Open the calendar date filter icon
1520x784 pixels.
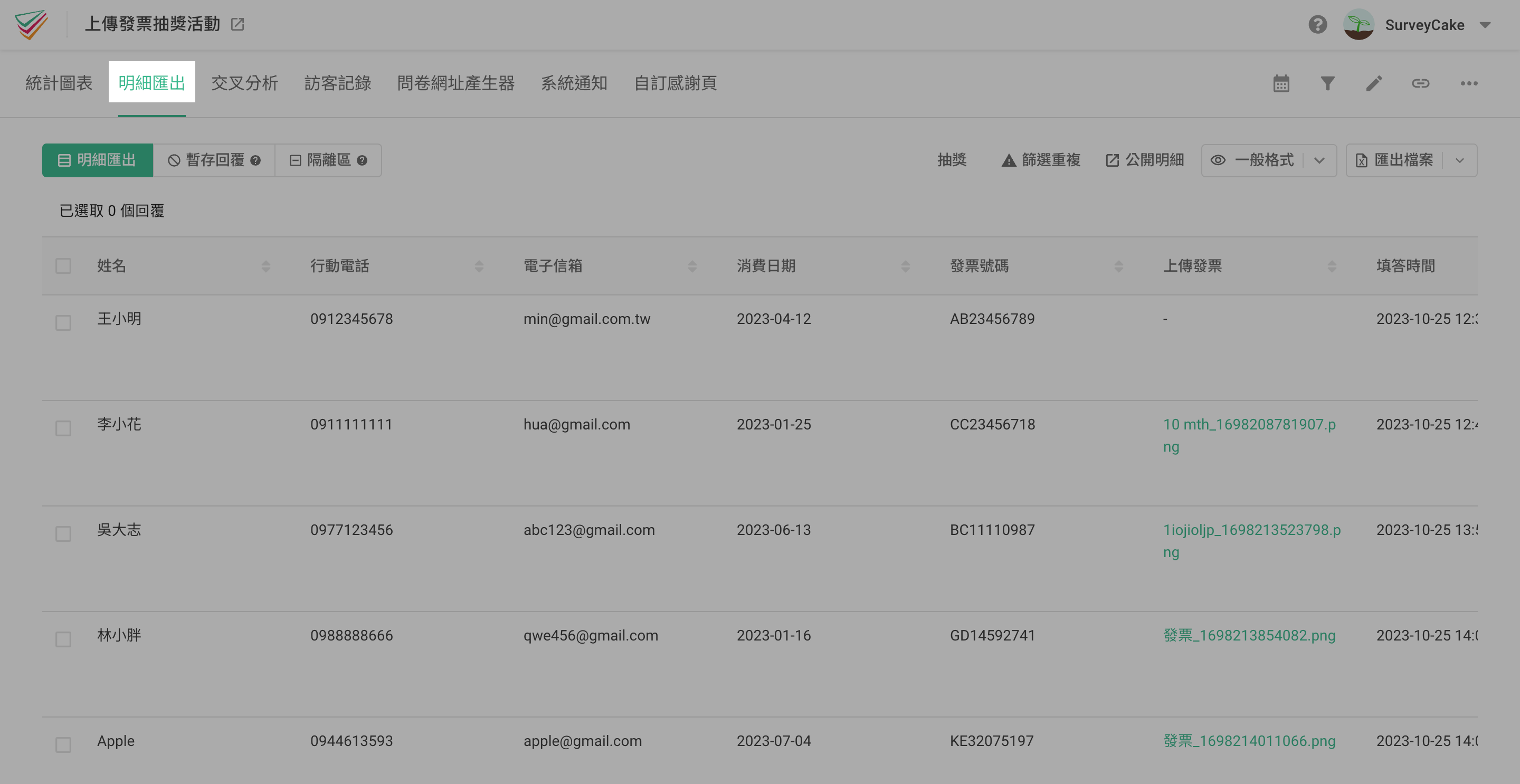coord(1281,83)
